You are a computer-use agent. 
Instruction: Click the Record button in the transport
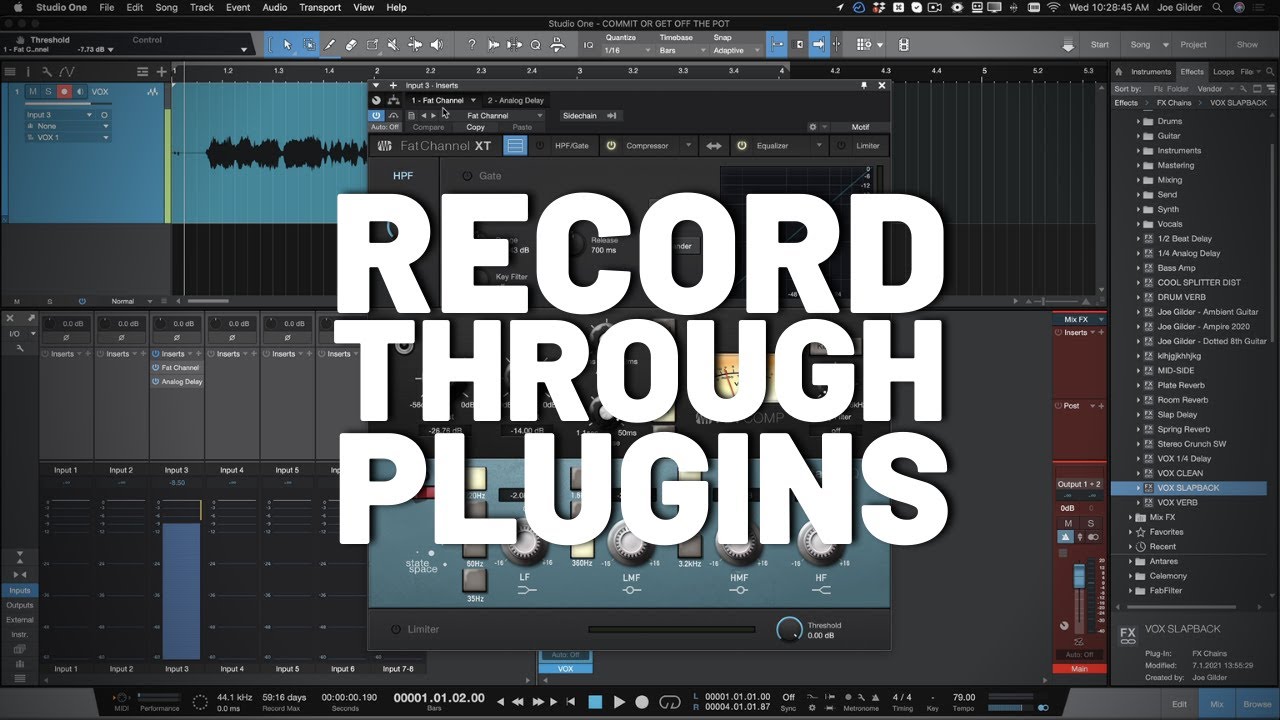tap(642, 702)
